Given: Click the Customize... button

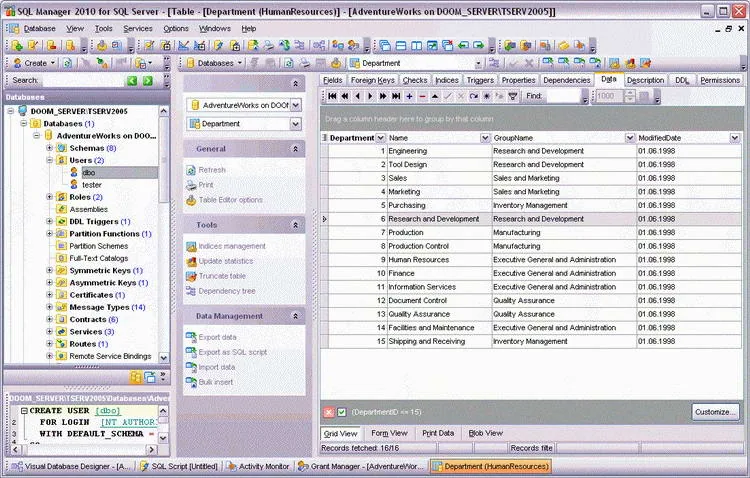Looking at the screenshot, I should click(715, 412).
